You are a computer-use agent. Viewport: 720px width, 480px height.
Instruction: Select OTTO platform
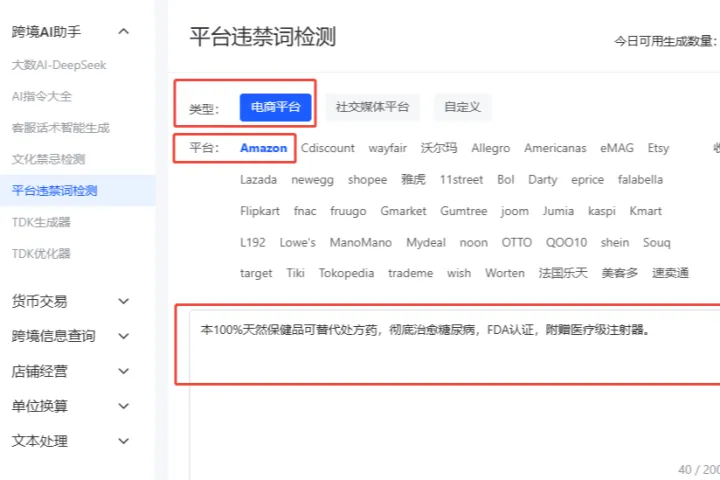coord(517,242)
